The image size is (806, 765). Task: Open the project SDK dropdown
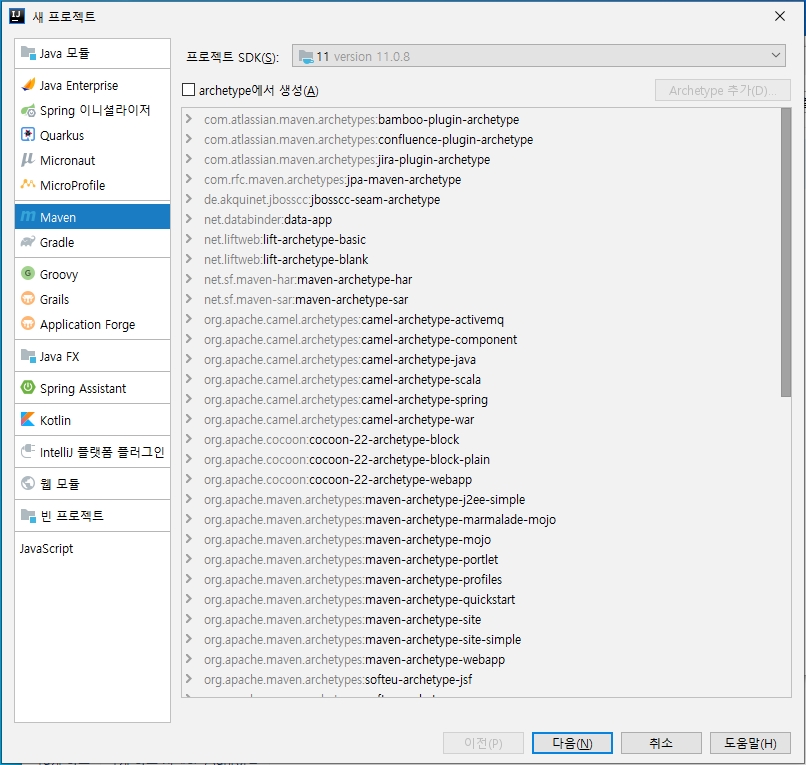point(538,56)
